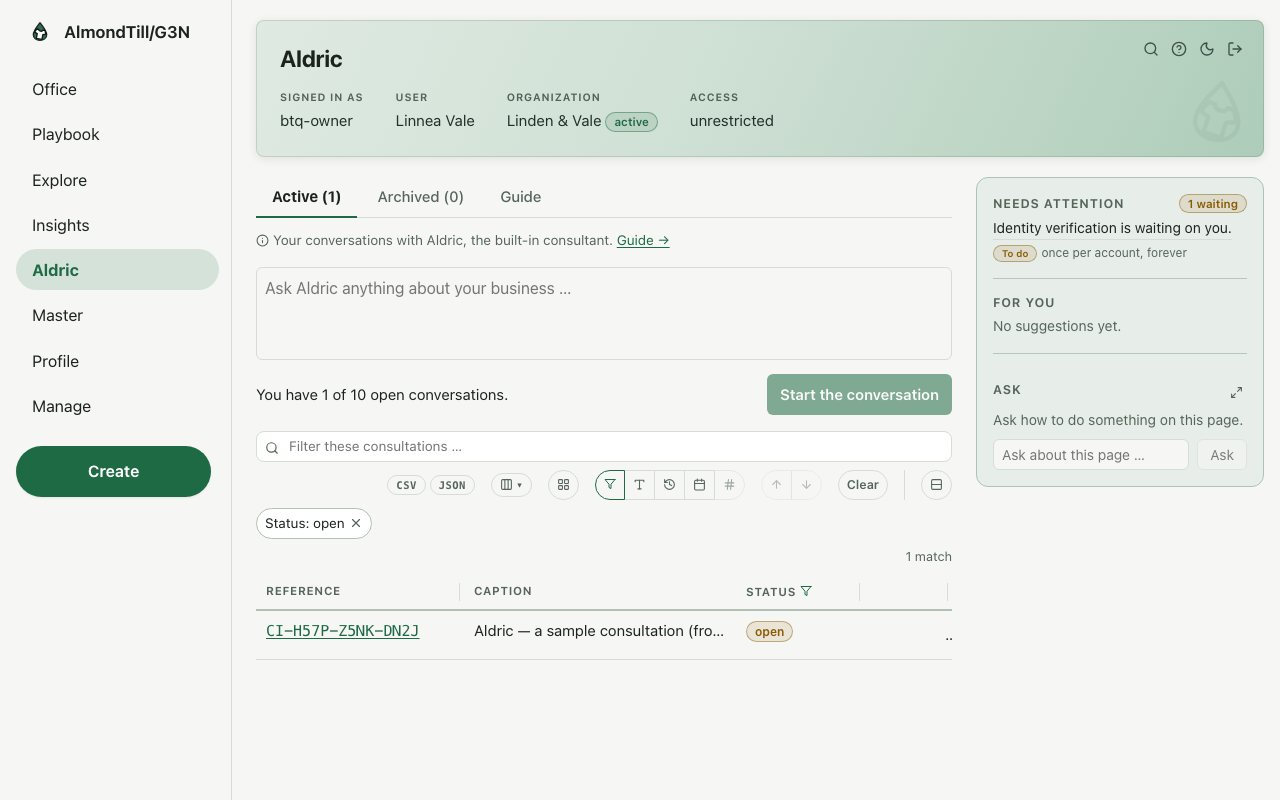The height and width of the screenshot is (800, 1280).
Task: Click the AlmondTill/G3N title text
Action: pyautogui.click(x=127, y=32)
